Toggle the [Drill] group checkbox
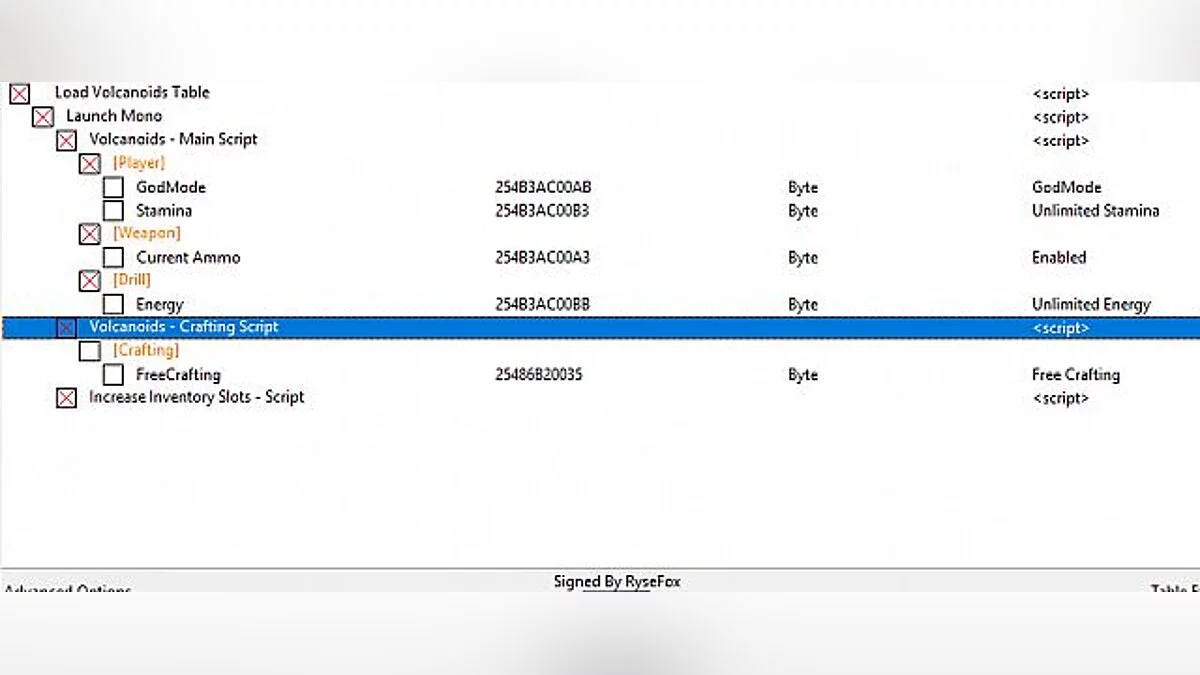Viewport: 1200px width, 675px height. pos(90,281)
